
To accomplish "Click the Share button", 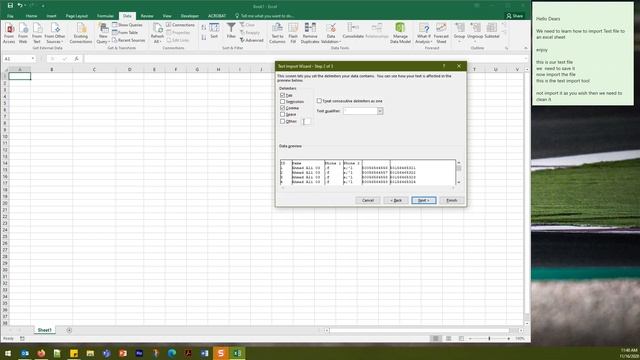I will tap(514, 16).
